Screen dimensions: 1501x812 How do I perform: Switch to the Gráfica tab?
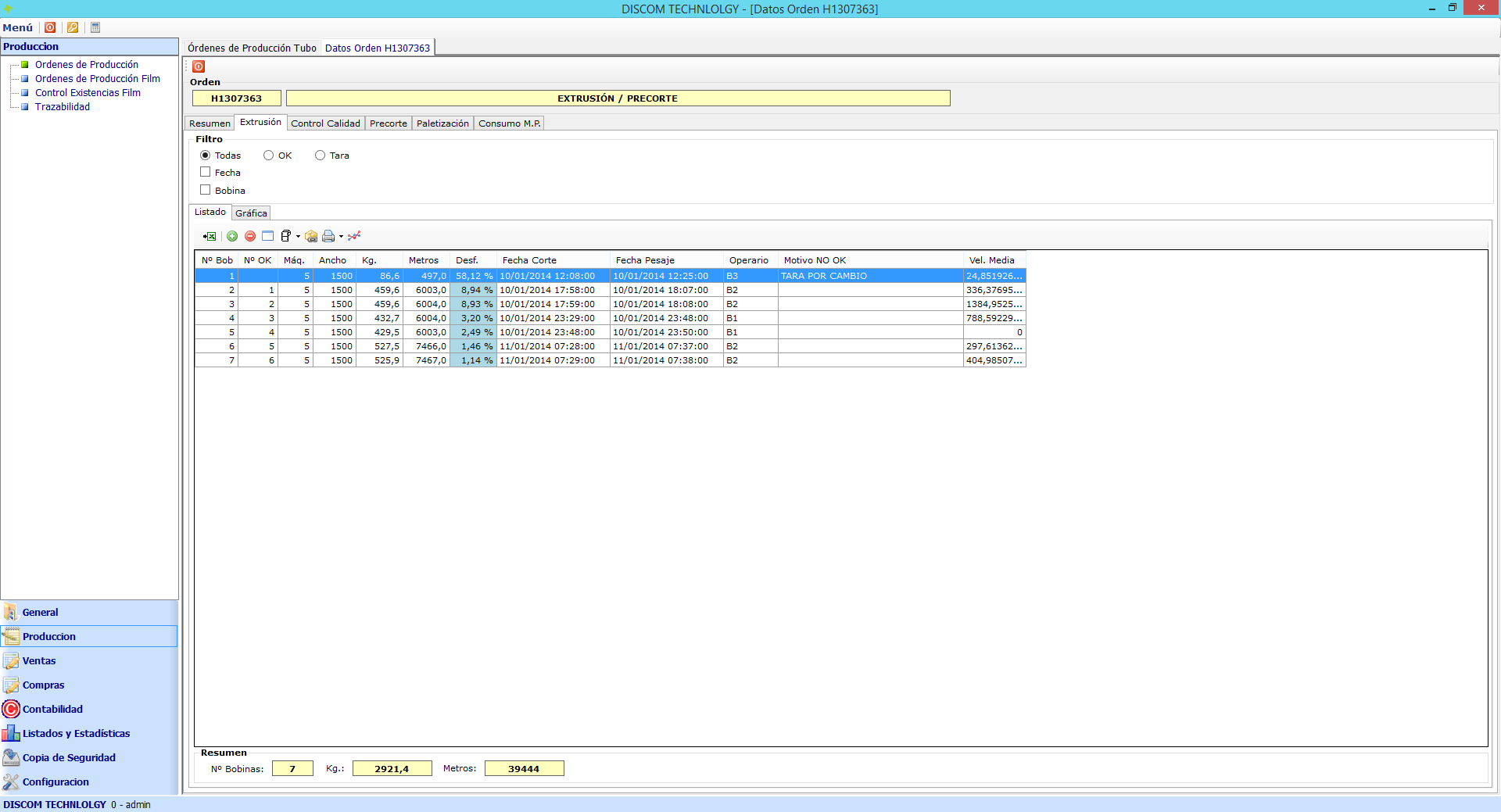click(251, 213)
